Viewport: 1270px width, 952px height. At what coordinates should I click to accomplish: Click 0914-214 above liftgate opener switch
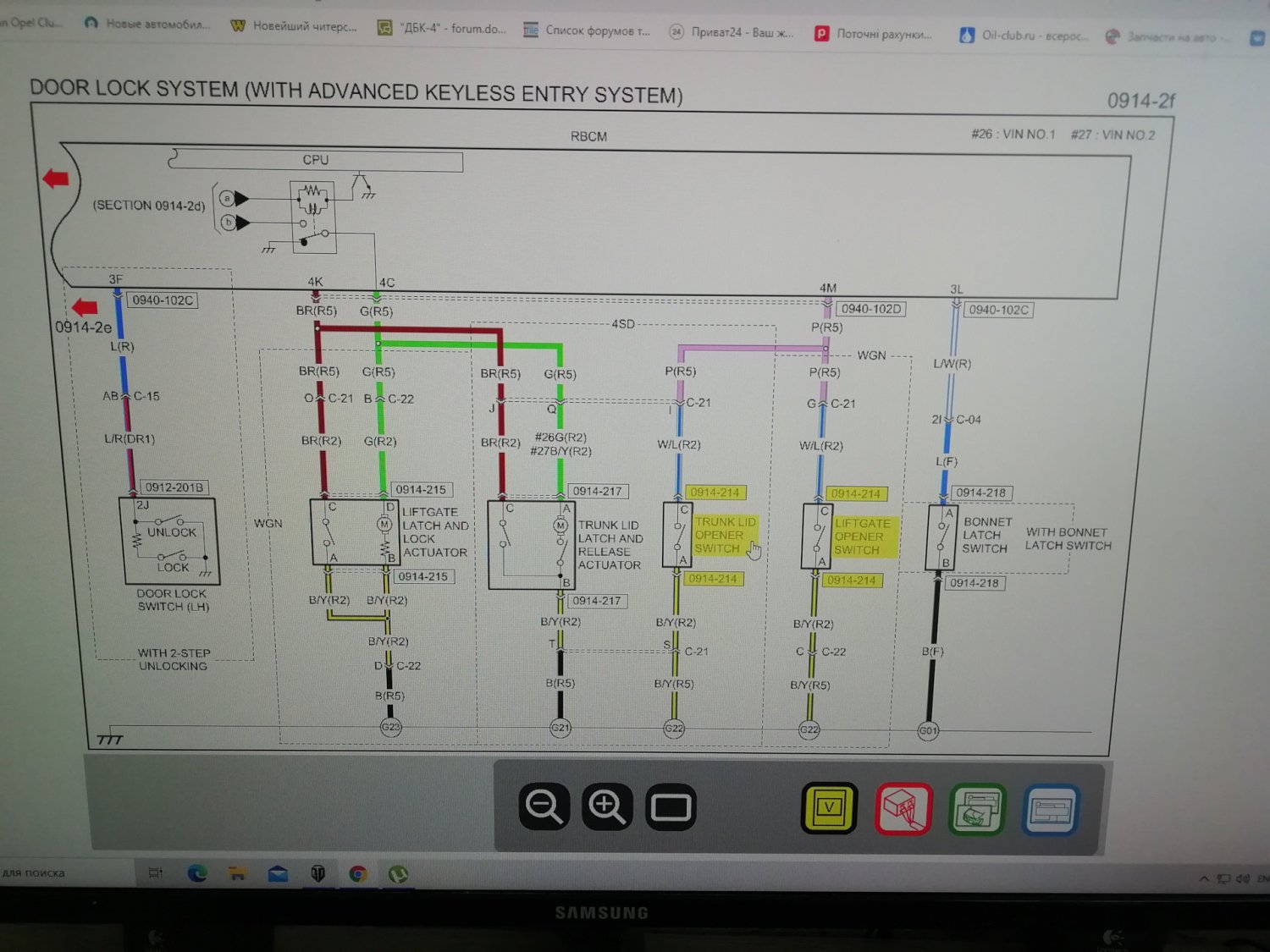855,493
